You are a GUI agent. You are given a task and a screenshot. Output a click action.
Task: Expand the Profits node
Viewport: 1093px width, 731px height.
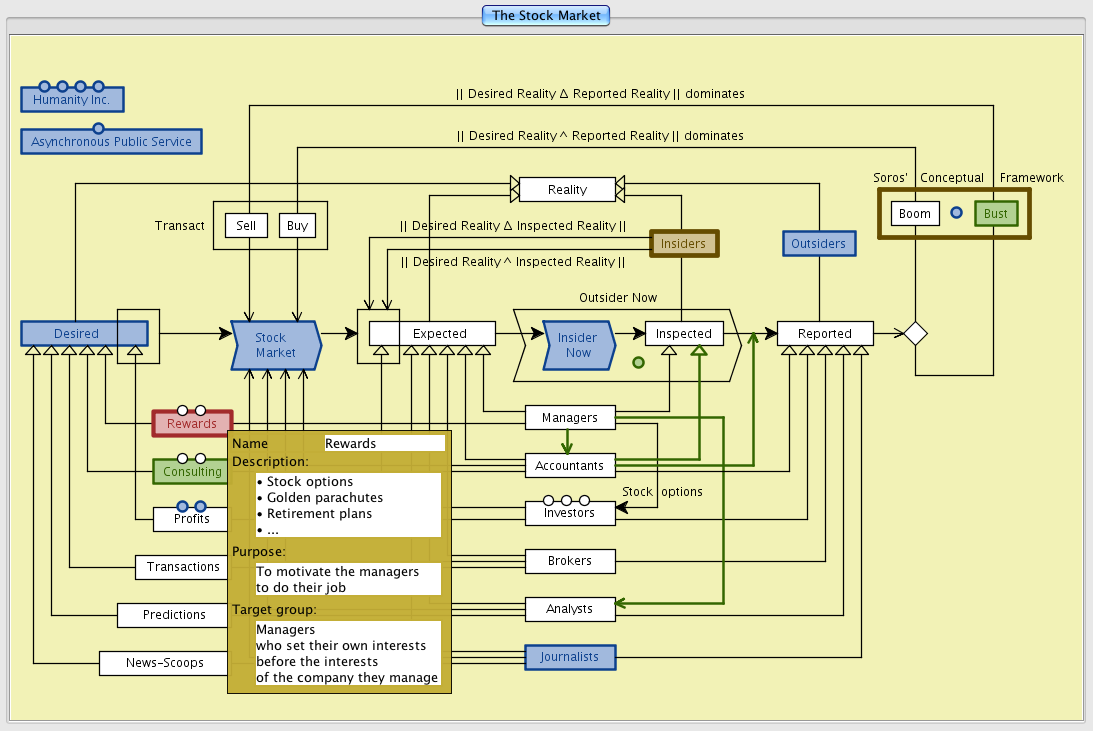point(191,519)
